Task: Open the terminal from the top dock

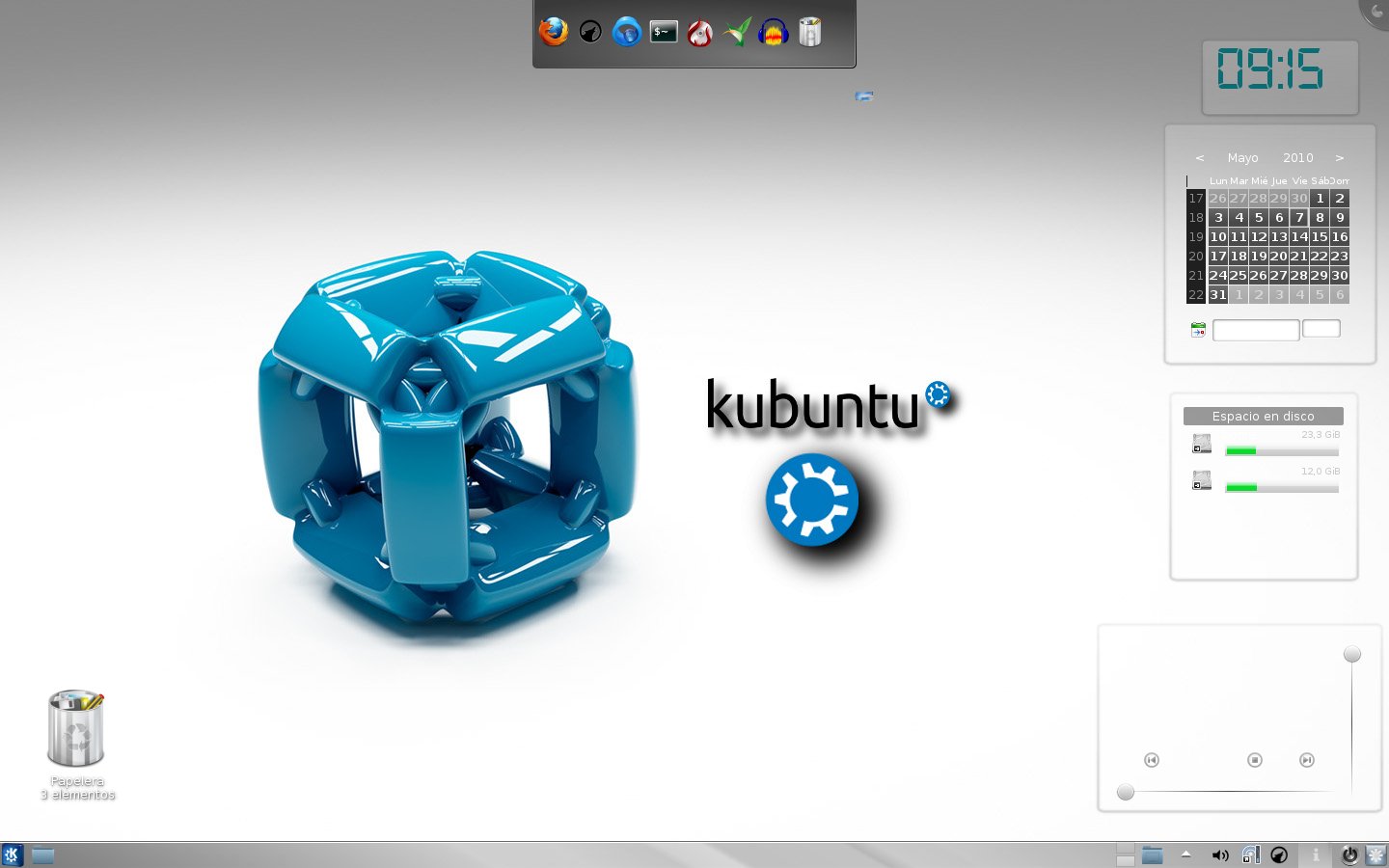Action: (x=664, y=32)
